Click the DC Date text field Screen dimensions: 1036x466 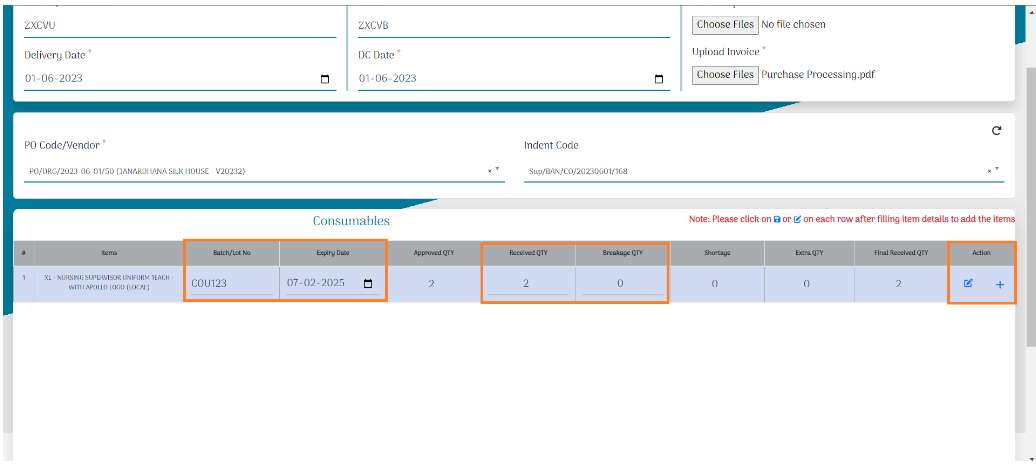(x=495, y=79)
